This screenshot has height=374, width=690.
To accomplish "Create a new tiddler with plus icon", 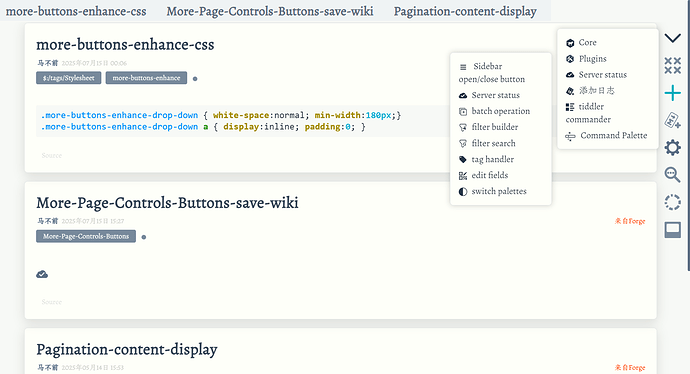I will point(672,93).
